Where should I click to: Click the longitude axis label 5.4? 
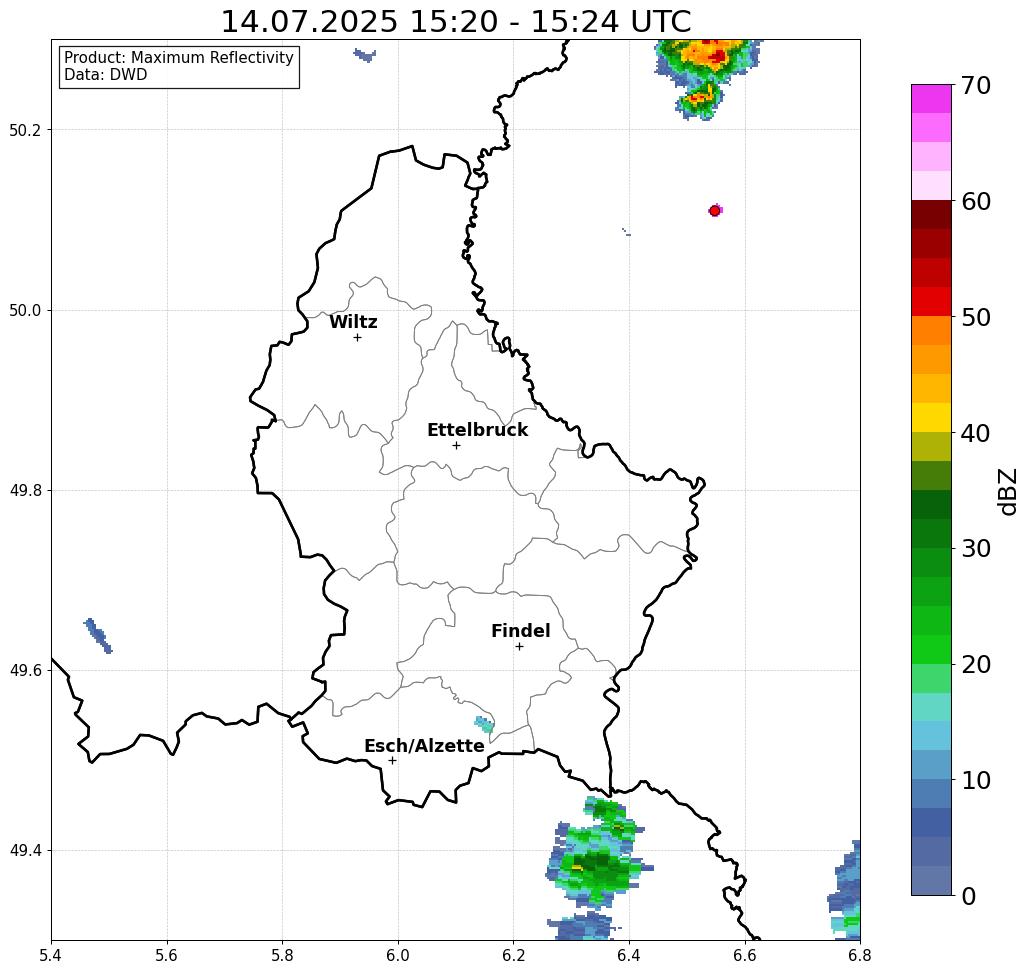pos(51,955)
